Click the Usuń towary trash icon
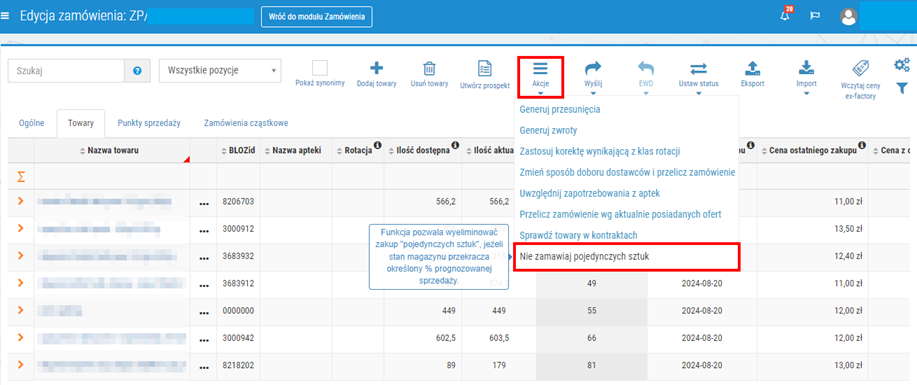Image resolution: width=917 pixels, height=385 pixels. [429, 68]
